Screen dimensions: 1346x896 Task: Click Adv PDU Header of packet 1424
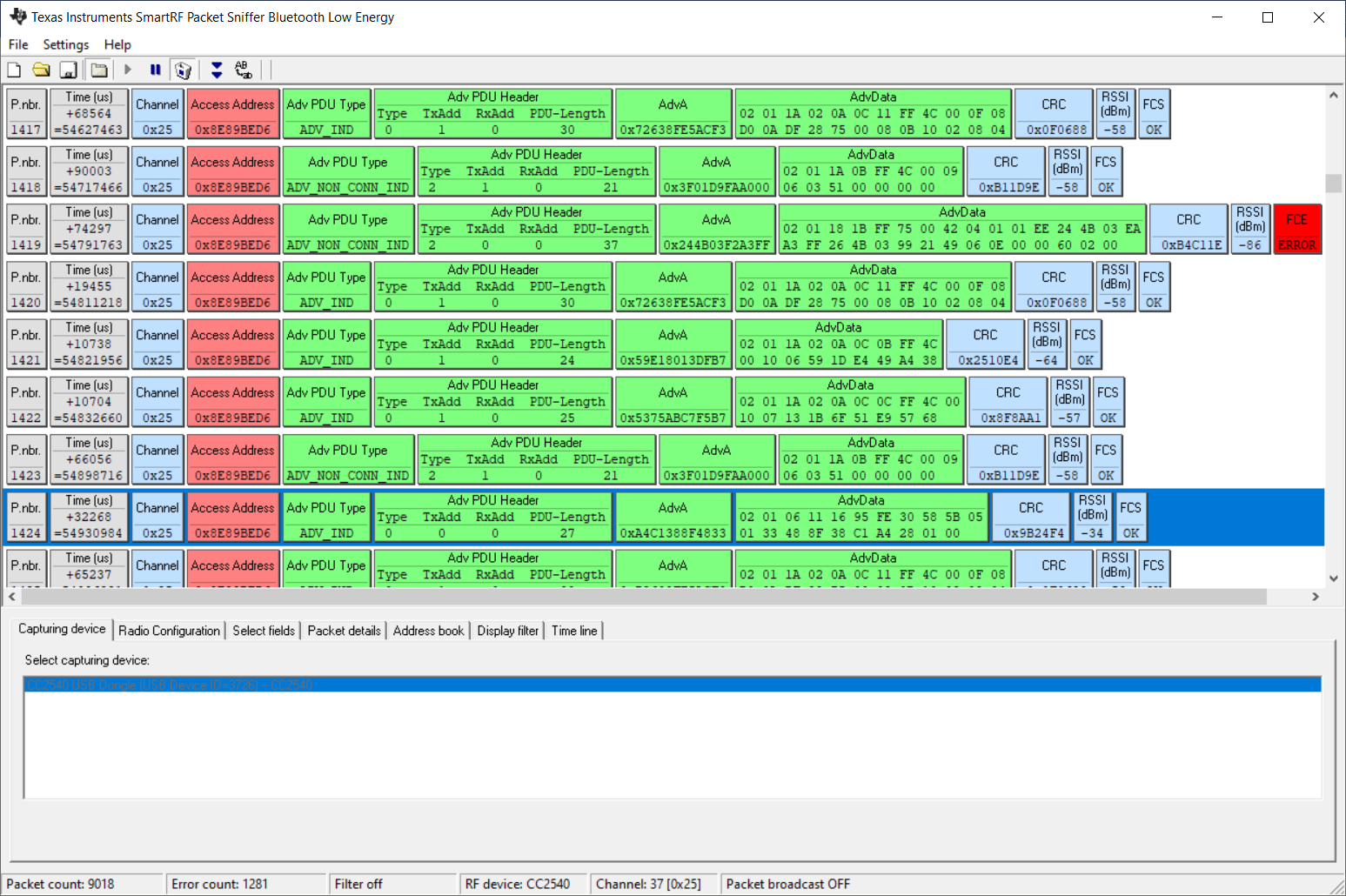(493, 517)
